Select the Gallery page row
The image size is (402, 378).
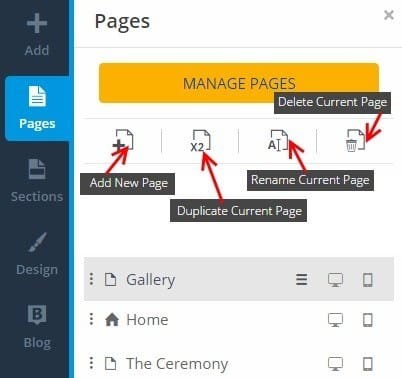(x=239, y=279)
